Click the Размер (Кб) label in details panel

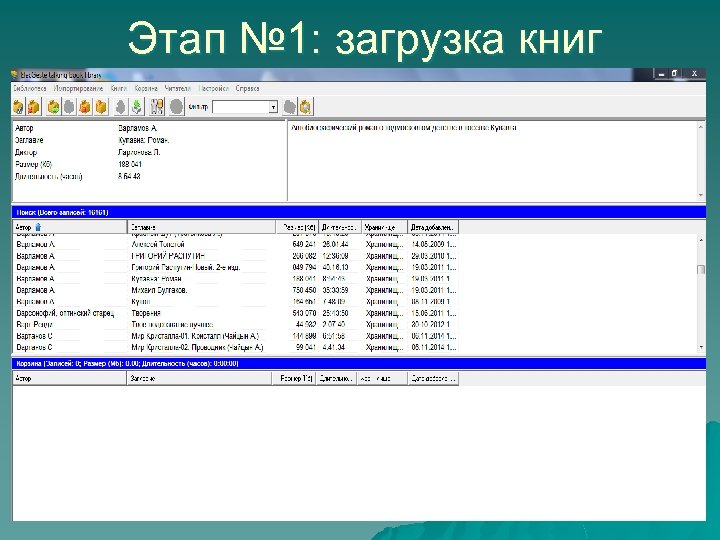(34, 164)
